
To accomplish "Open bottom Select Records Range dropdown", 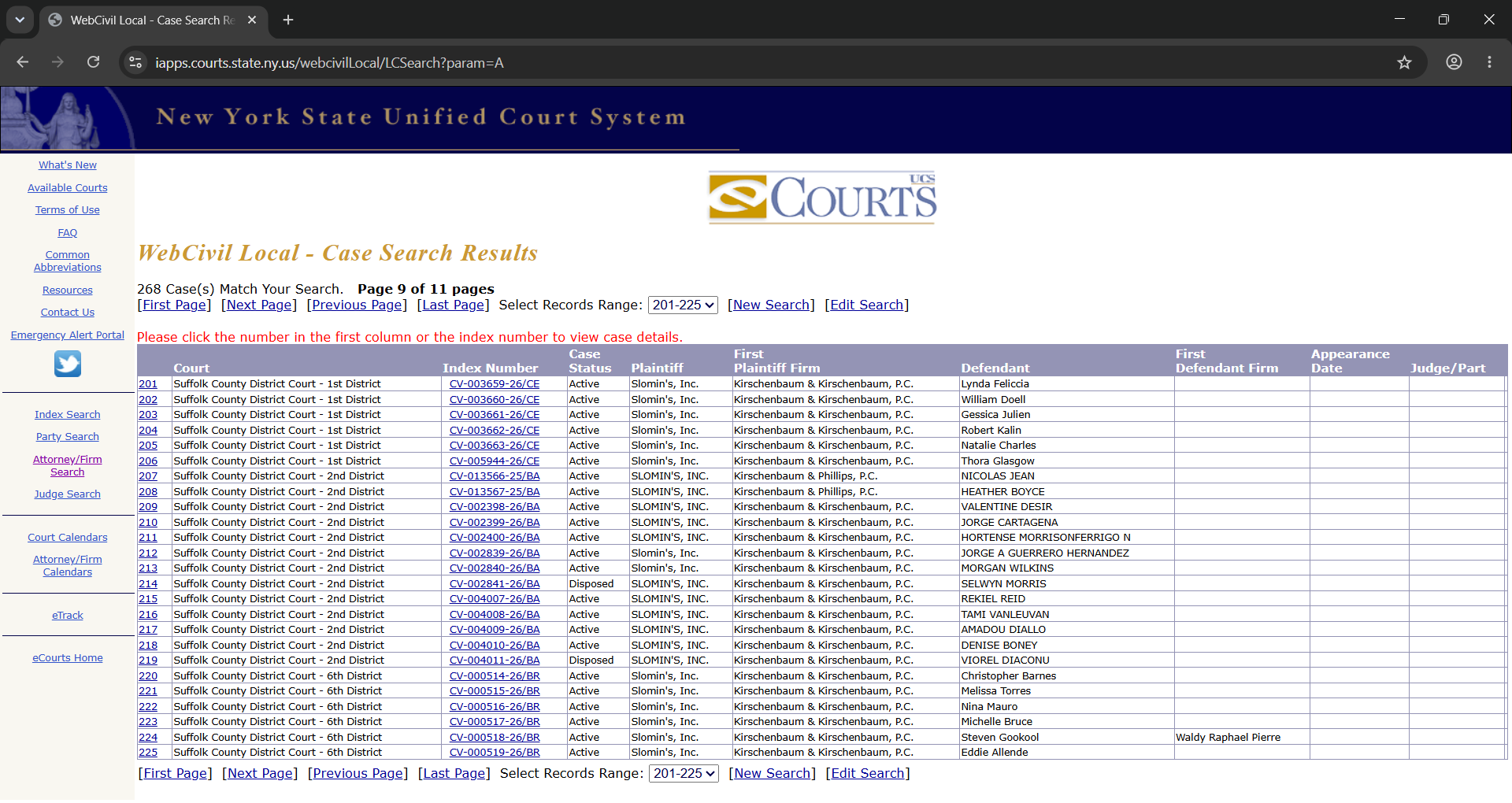I will click(684, 774).
